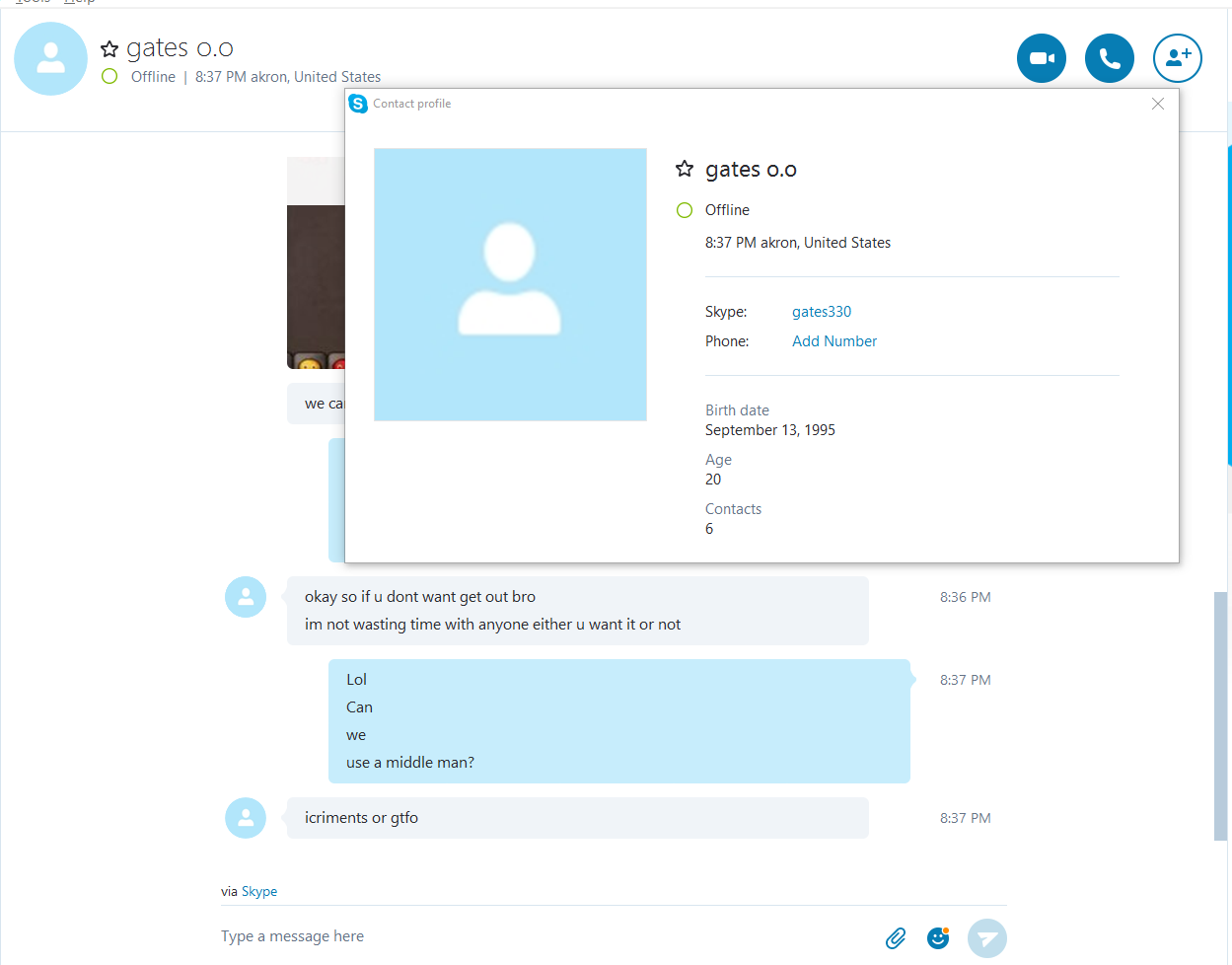This screenshot has width=1232, height=965.
Task: Click the Skype logo in Contact profile title
Action: pyautogui.click(x=358, y=104)
